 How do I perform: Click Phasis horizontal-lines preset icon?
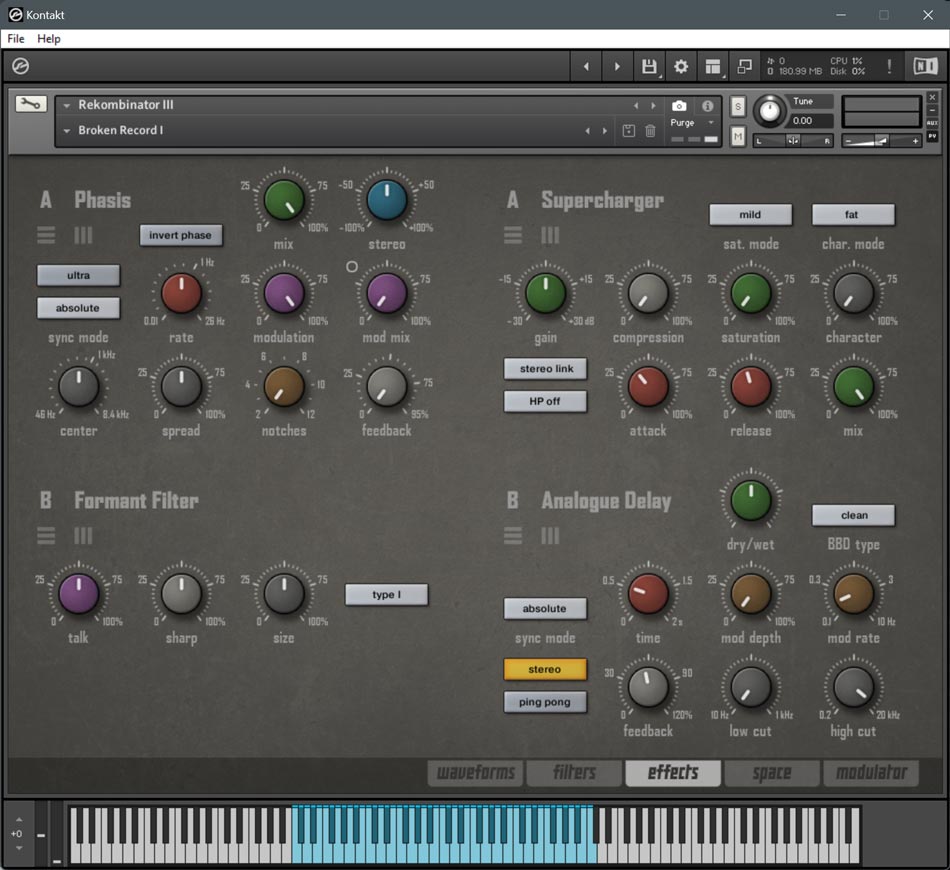(46, 235)
